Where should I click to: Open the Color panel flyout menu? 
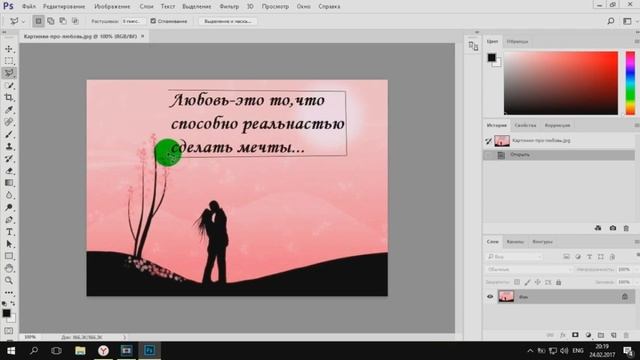click(x=637, y=42)
